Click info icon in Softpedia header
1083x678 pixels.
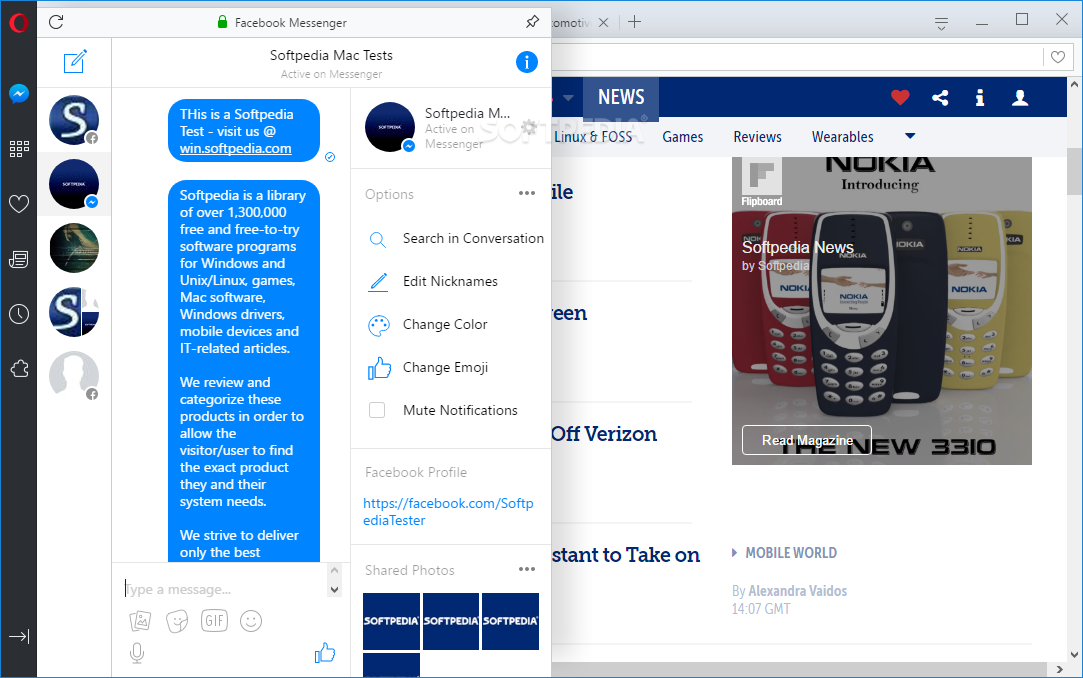point(979,97)
